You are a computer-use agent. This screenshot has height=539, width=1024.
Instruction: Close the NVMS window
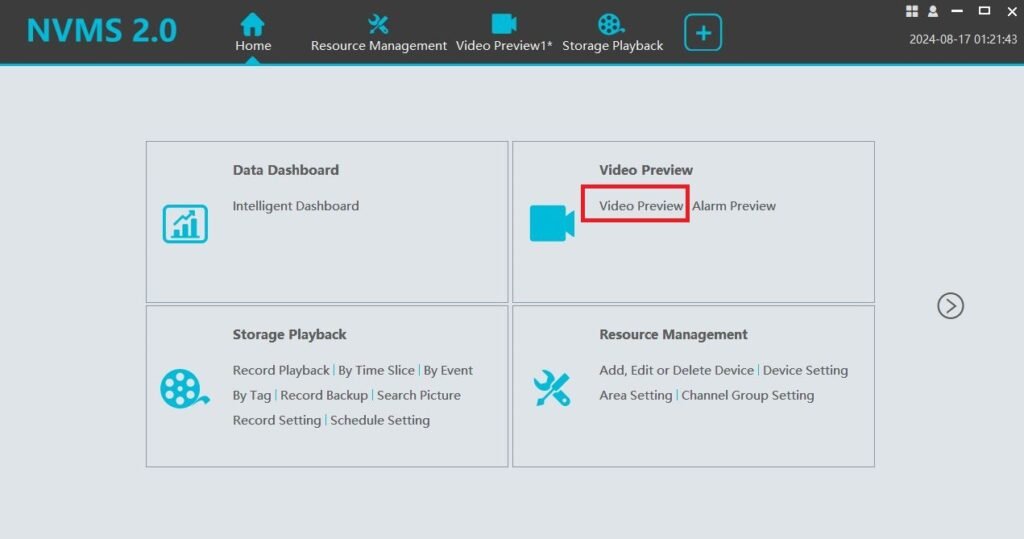pyautogui.click(x=1012, y=11)
